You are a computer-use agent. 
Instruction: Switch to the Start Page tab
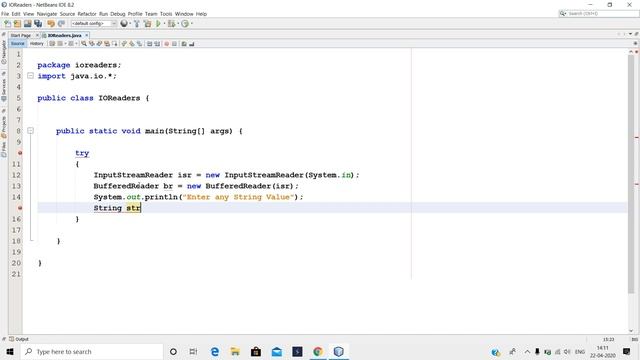[x=21, y=36]
